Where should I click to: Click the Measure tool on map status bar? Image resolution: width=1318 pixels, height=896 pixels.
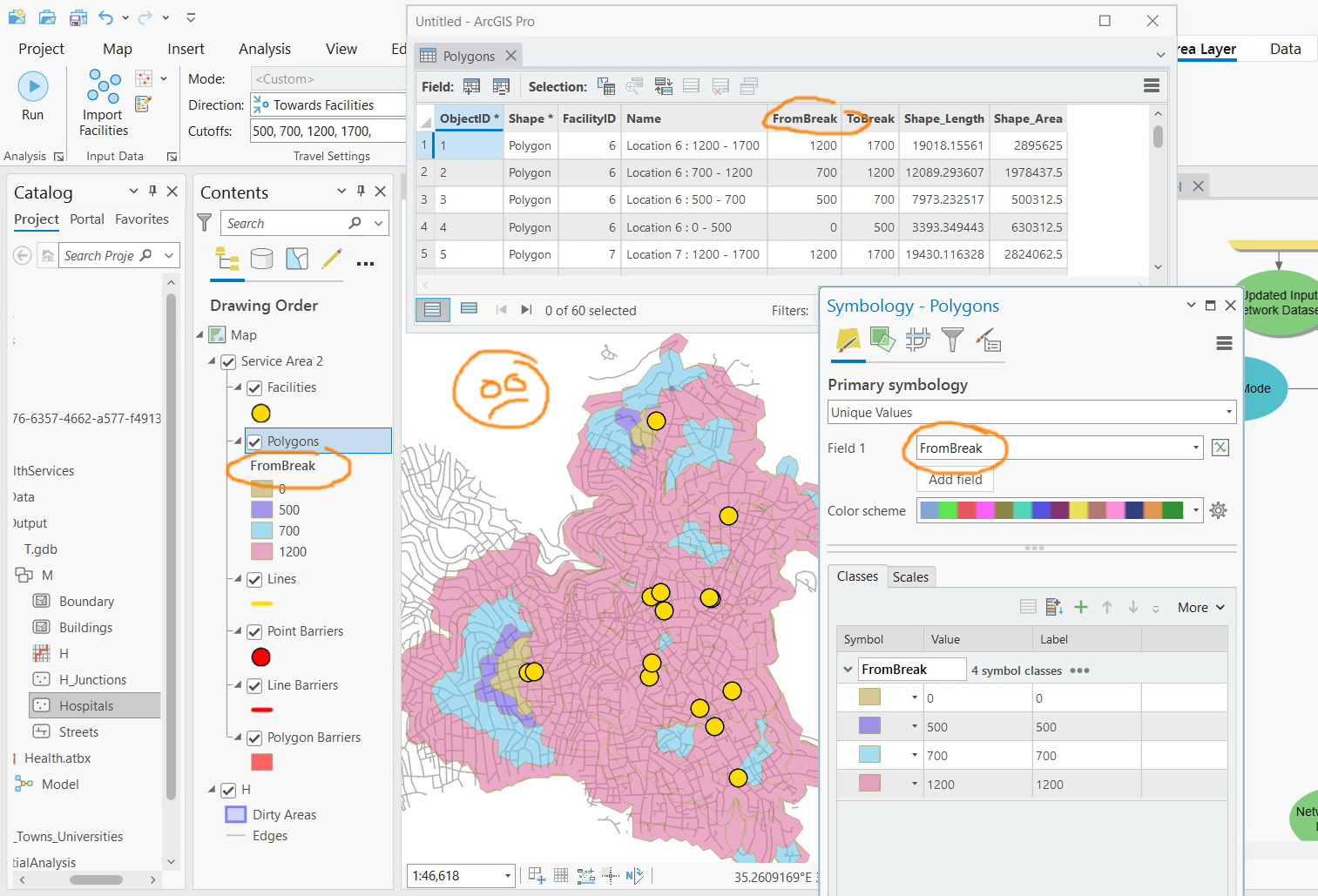pos(585,875)
